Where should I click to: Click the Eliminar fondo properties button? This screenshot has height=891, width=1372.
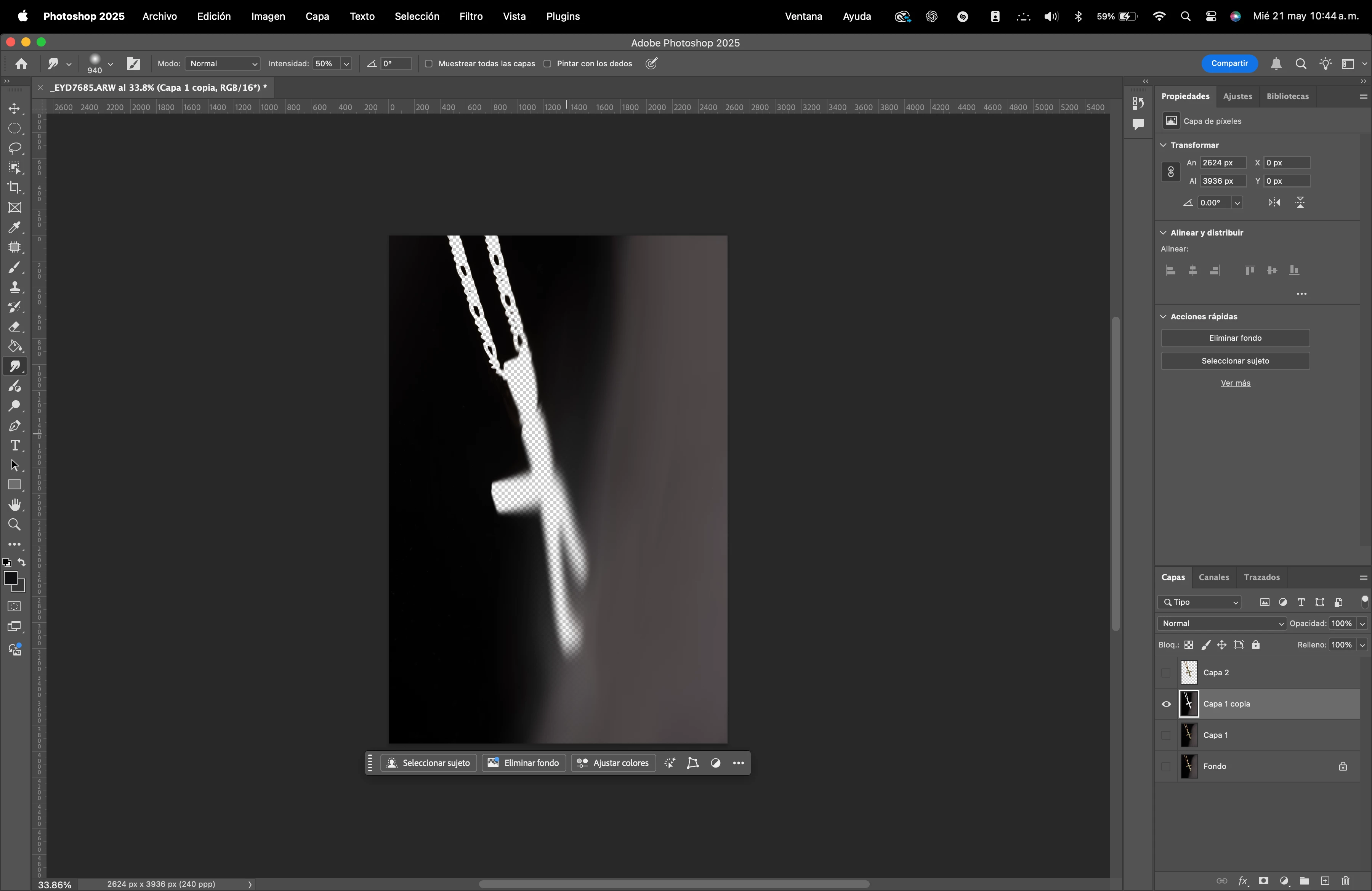pyautogui.click(x=1235, y=338)
